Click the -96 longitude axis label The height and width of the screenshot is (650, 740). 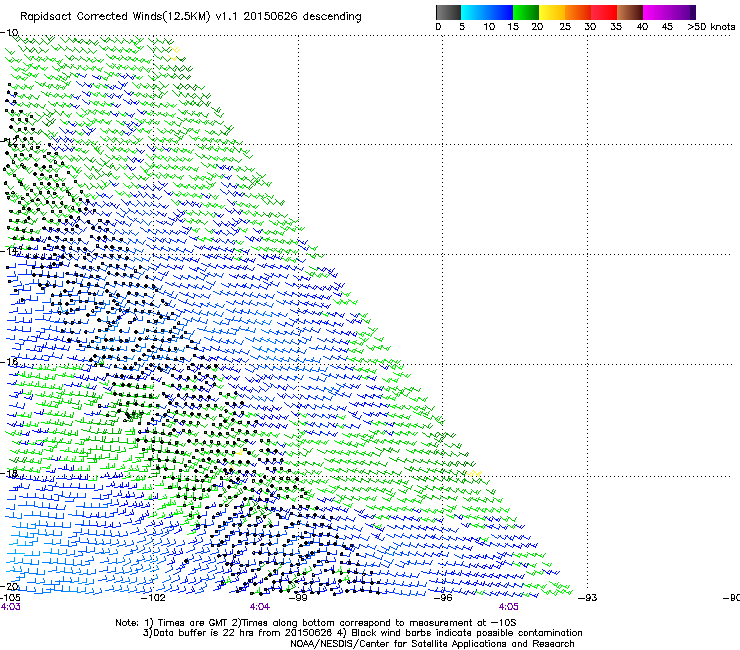coord(443,598)
